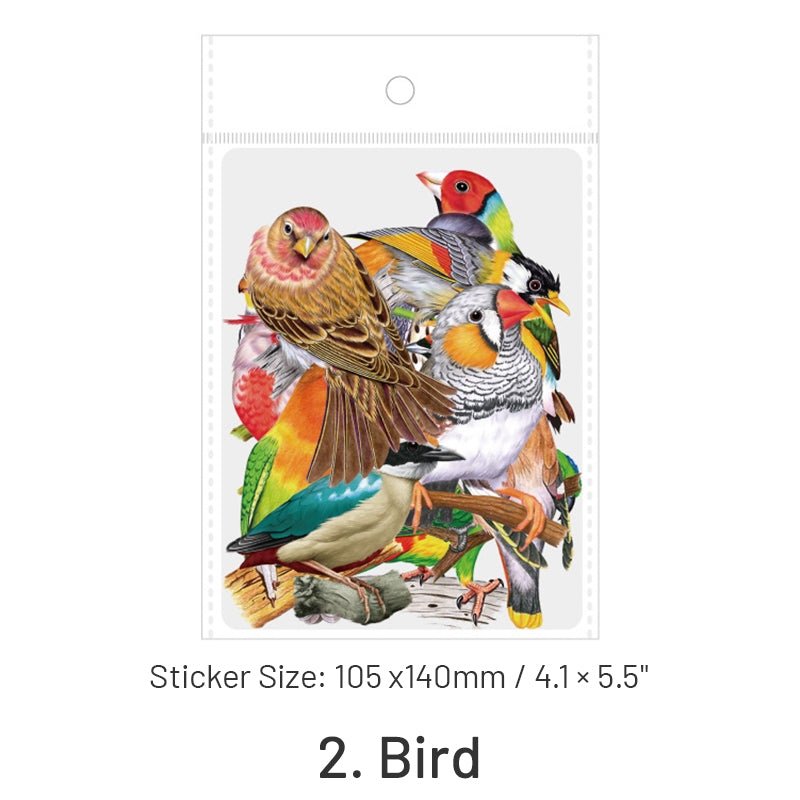This screenshot has height=800, width=800.
Task: Click the brown finch's yellow beak
Action: click(x=305, y=246)
